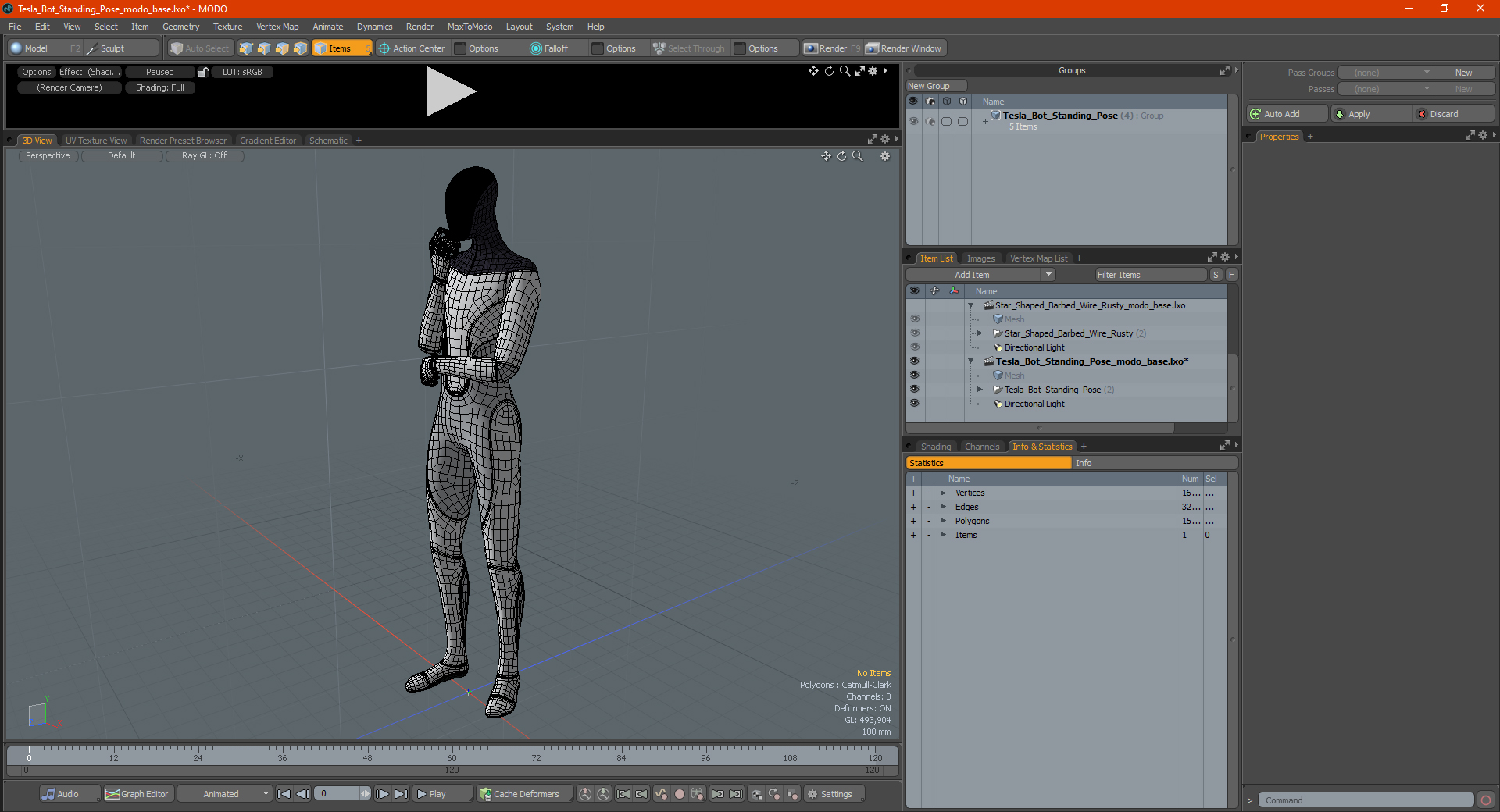Go to first frame in transport
1500x812 pixels.
(x=284, y=794)
